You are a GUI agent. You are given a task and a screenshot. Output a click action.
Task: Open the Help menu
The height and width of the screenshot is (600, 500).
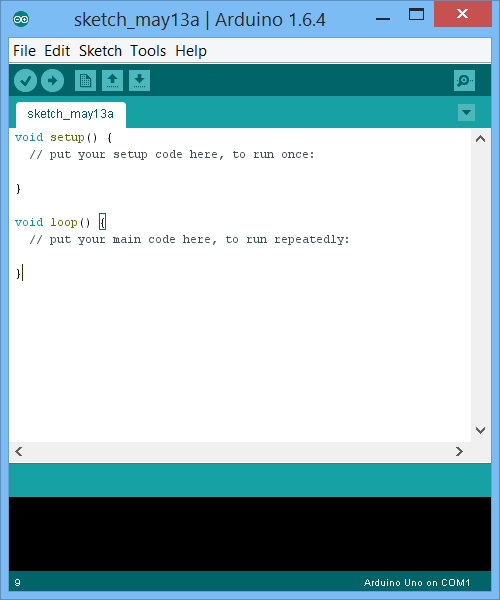191,51
